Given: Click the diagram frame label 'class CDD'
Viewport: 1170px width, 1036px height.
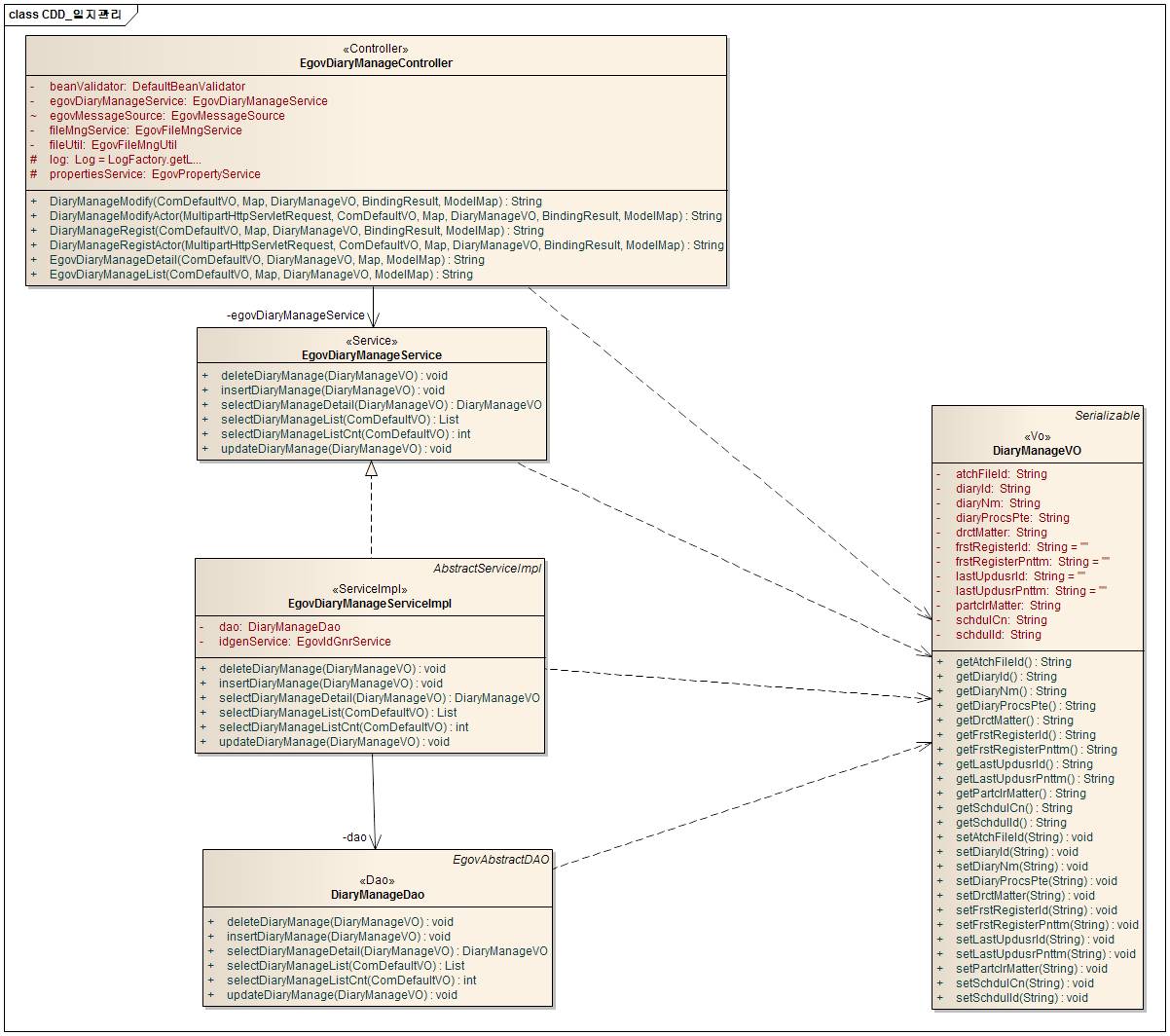Looking at the screenshot, I should tap(67, 14).
